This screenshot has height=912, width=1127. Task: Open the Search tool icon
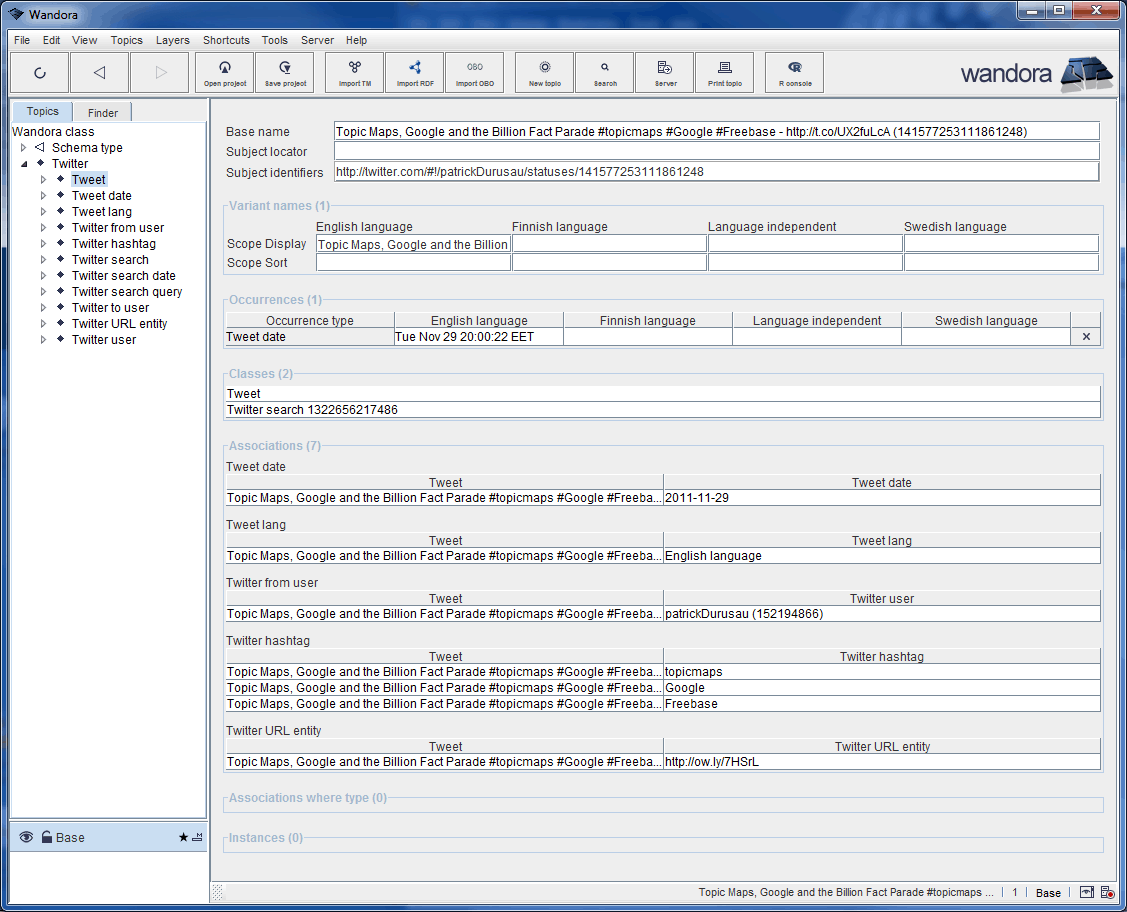click(604, 72)
